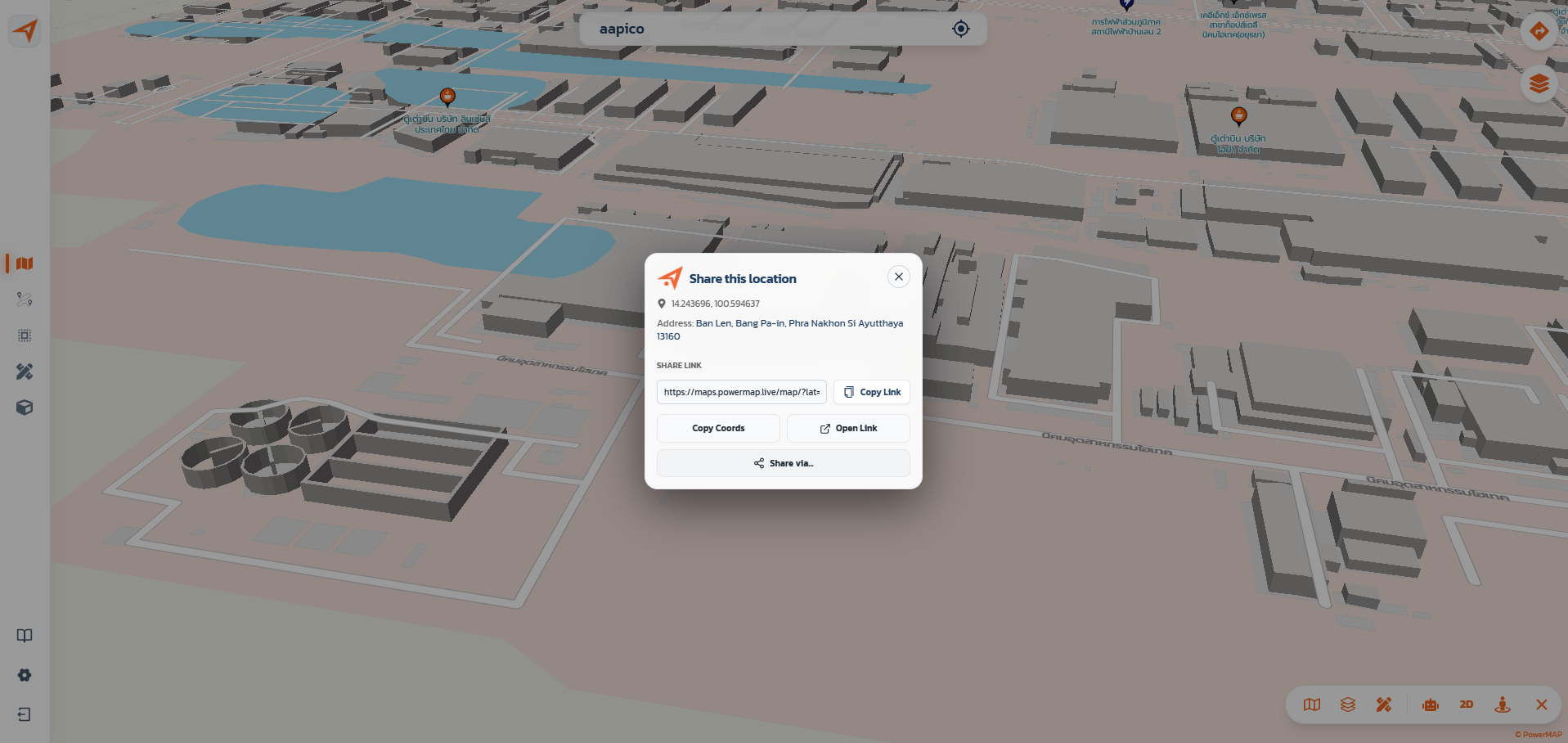Close the Share this location dialog
1568x743 pixels.
[899, 277]
